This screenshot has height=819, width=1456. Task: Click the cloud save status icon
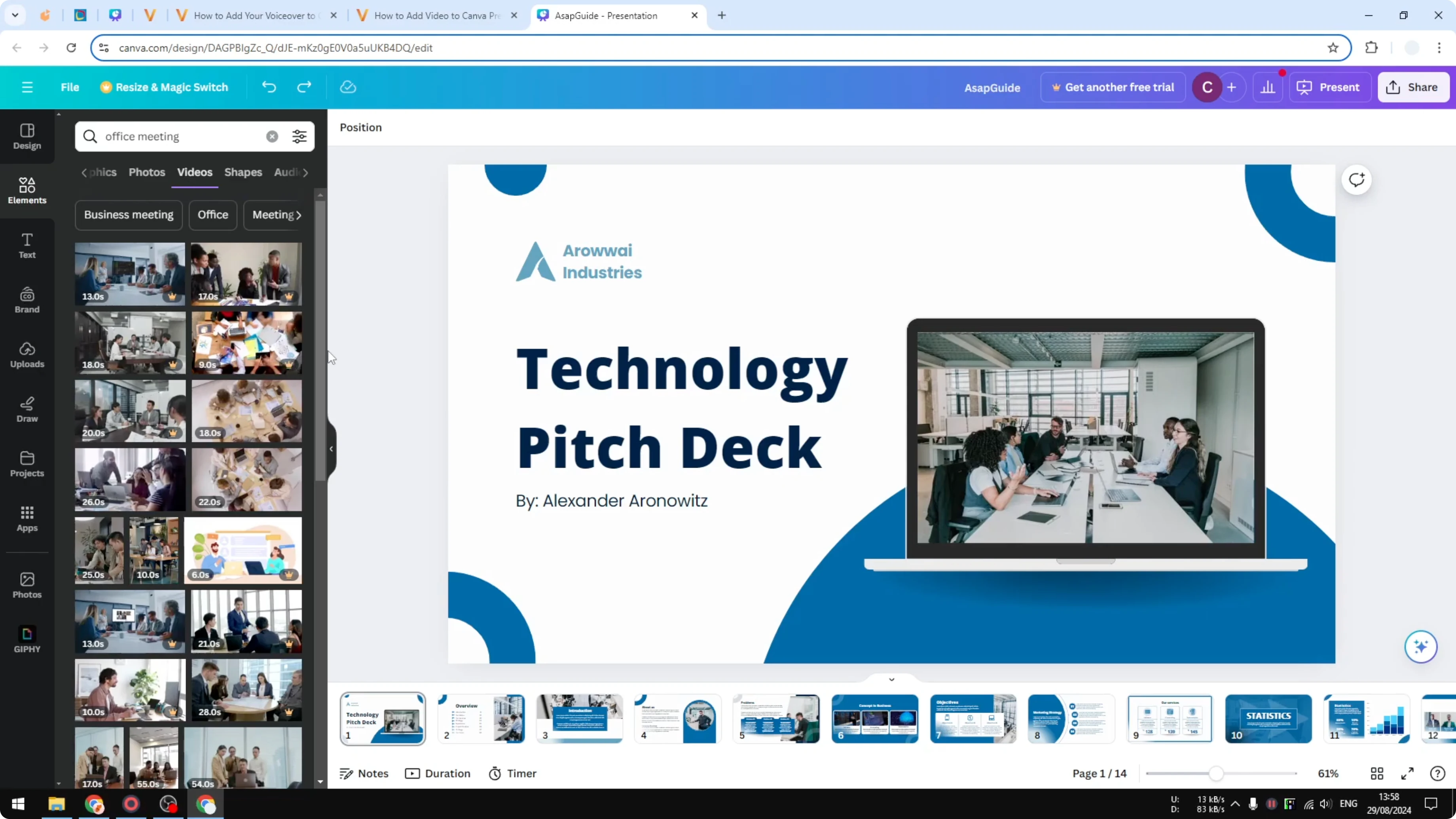click(x=348, y=87)
